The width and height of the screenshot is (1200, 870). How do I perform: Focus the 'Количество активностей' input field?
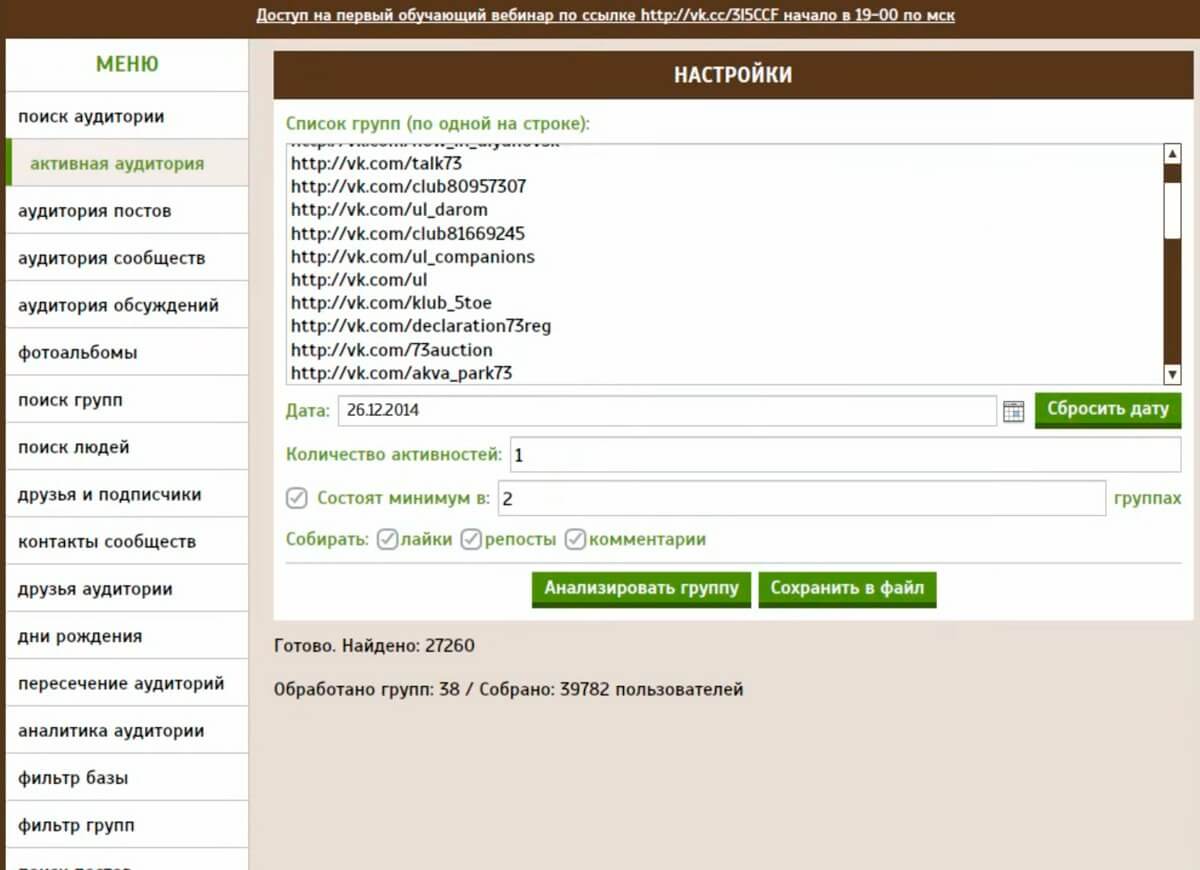845,455
